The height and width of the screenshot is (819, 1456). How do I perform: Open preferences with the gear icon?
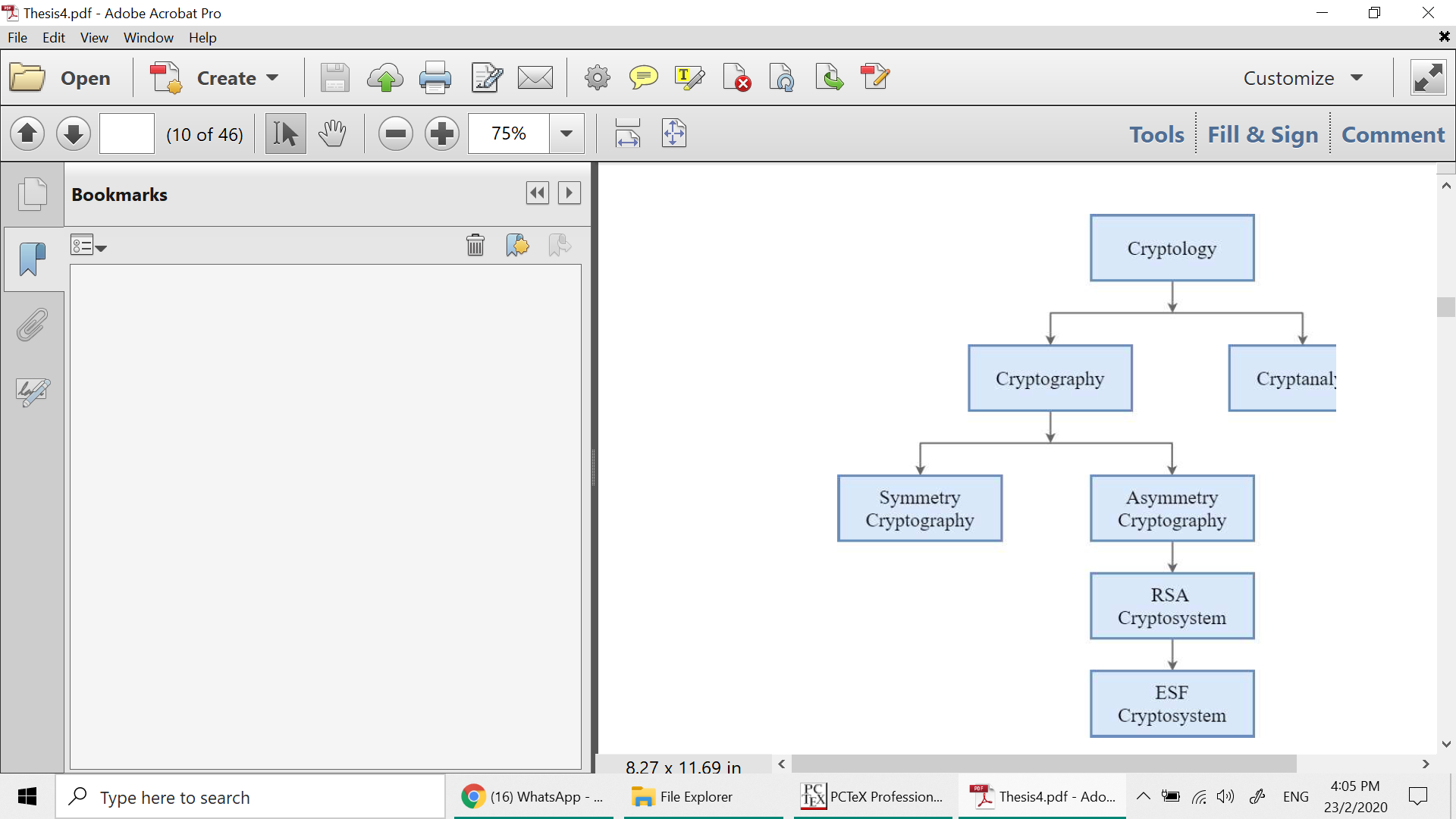(x=598, y=77)
